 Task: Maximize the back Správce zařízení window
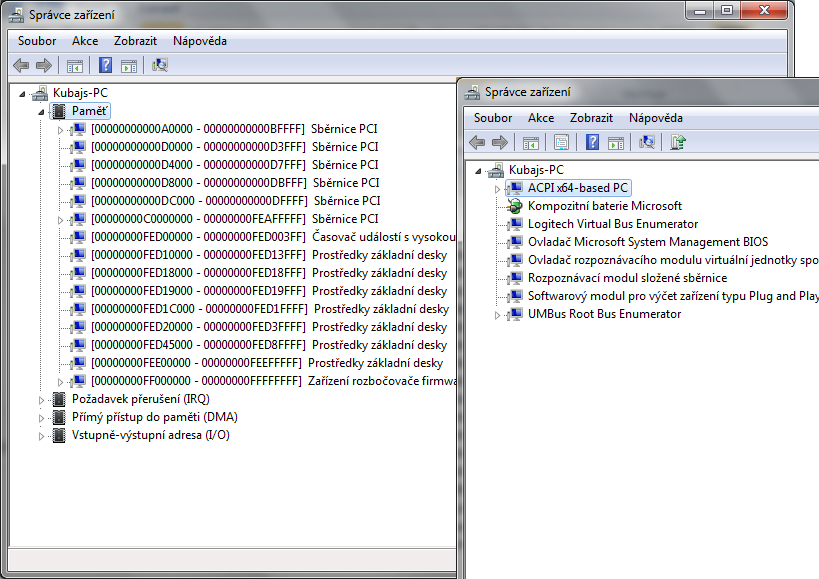(x=723, y=10)
